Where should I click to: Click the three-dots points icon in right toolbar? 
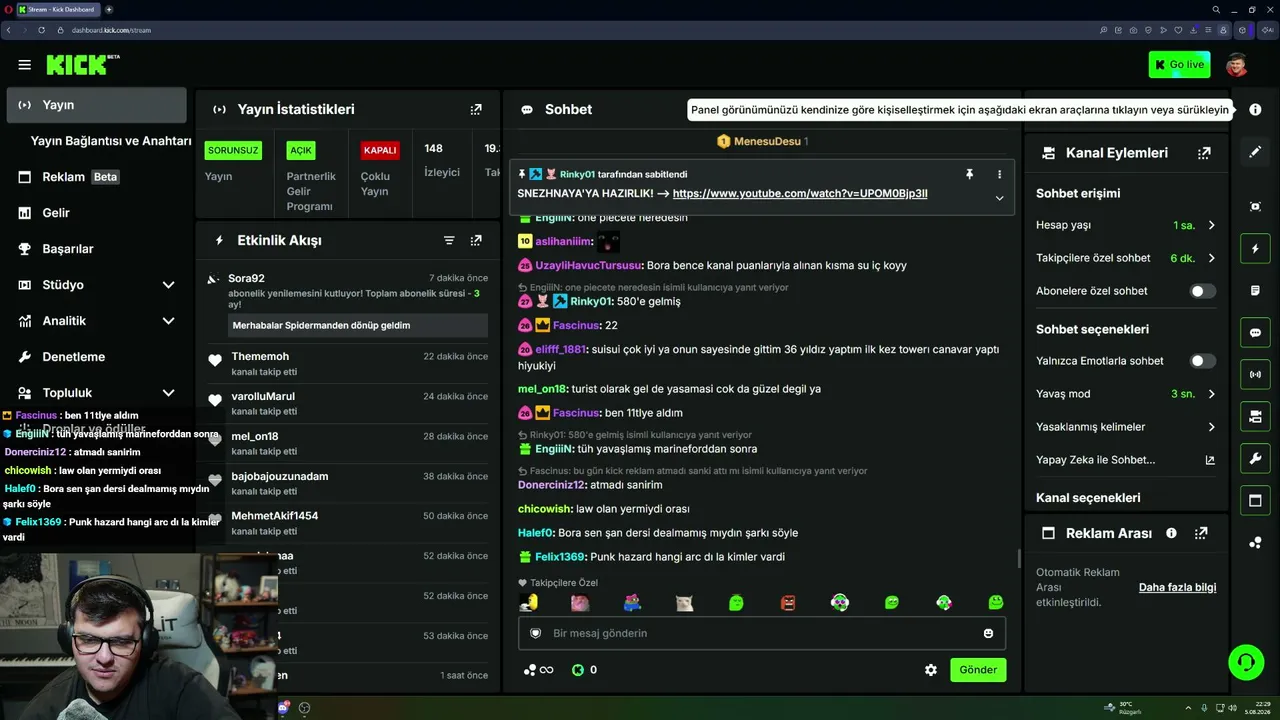click(1255, 543)
